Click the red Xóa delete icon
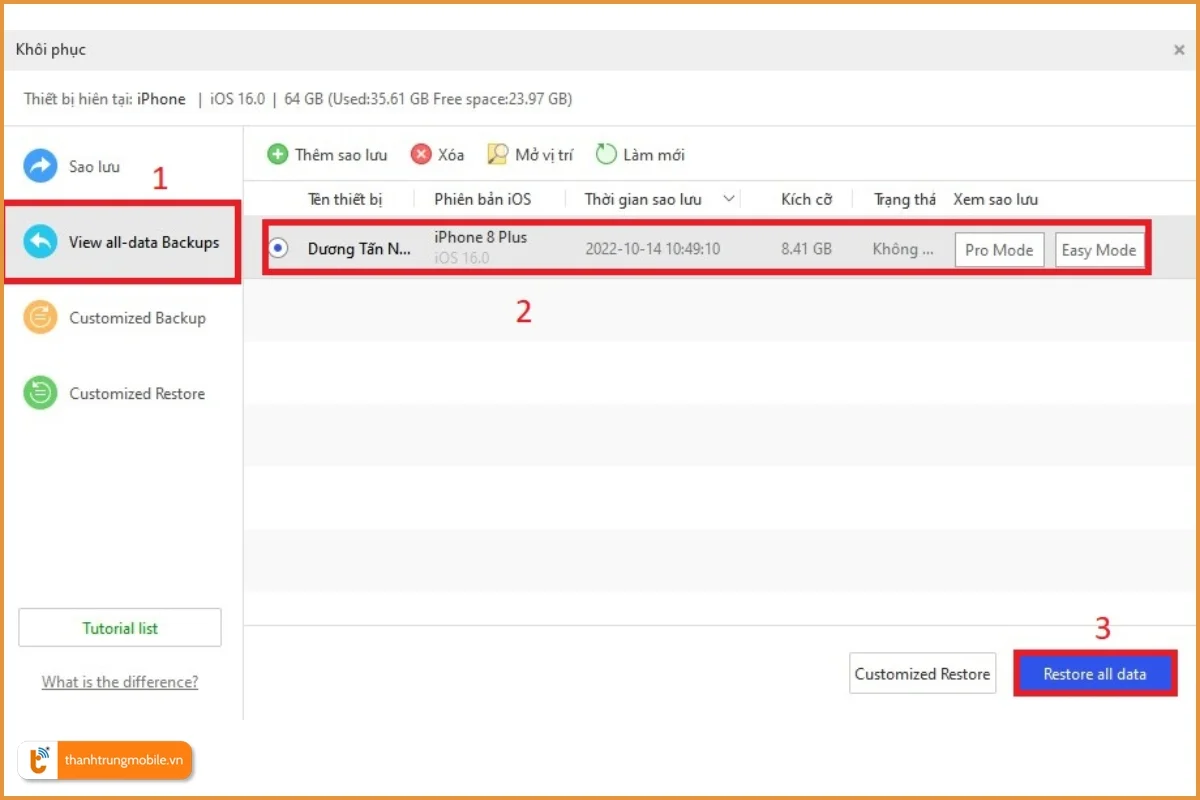The image size is (1200, 800). [x=421, y=155]
